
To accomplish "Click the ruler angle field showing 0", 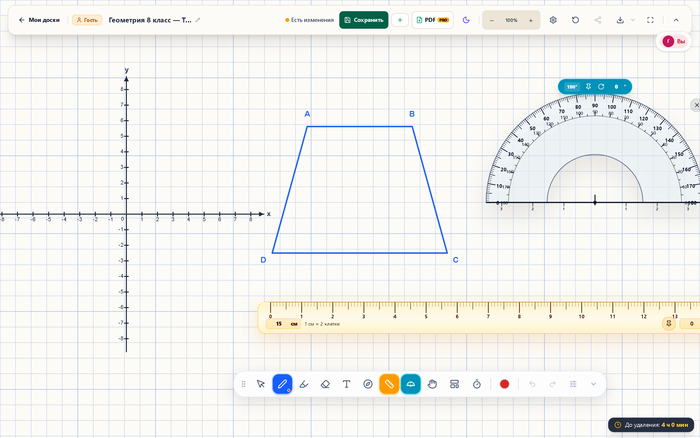I will [690, 324].
